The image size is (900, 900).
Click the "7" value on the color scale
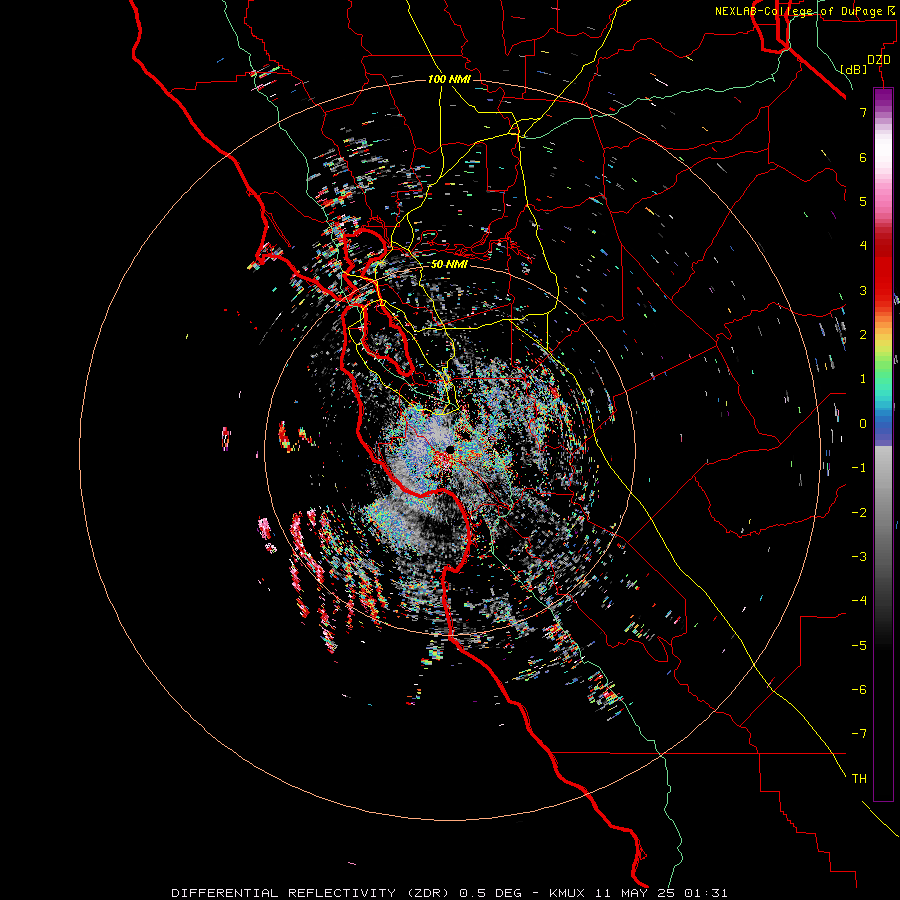[863, 112]
